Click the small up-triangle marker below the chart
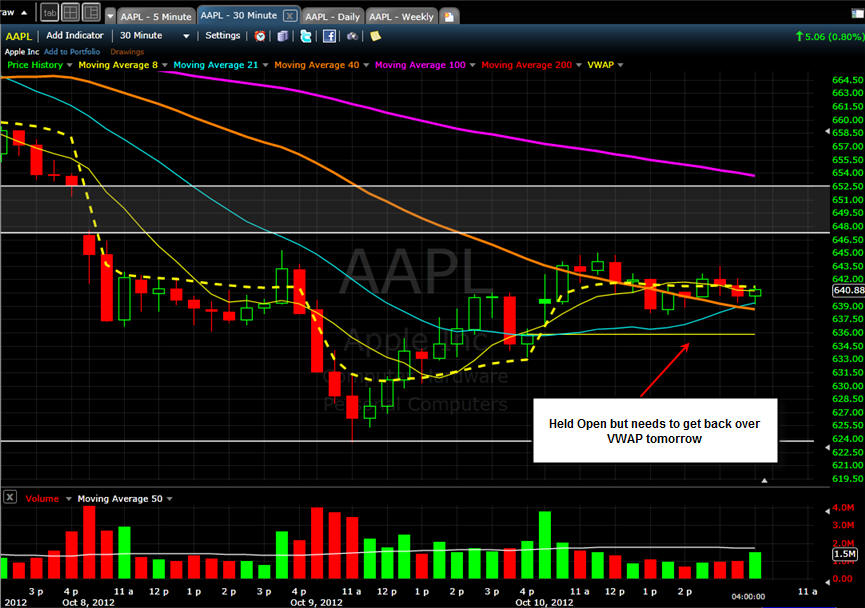Screen dimensions: 865x608 pyautogui.click(x=764, y=481)
